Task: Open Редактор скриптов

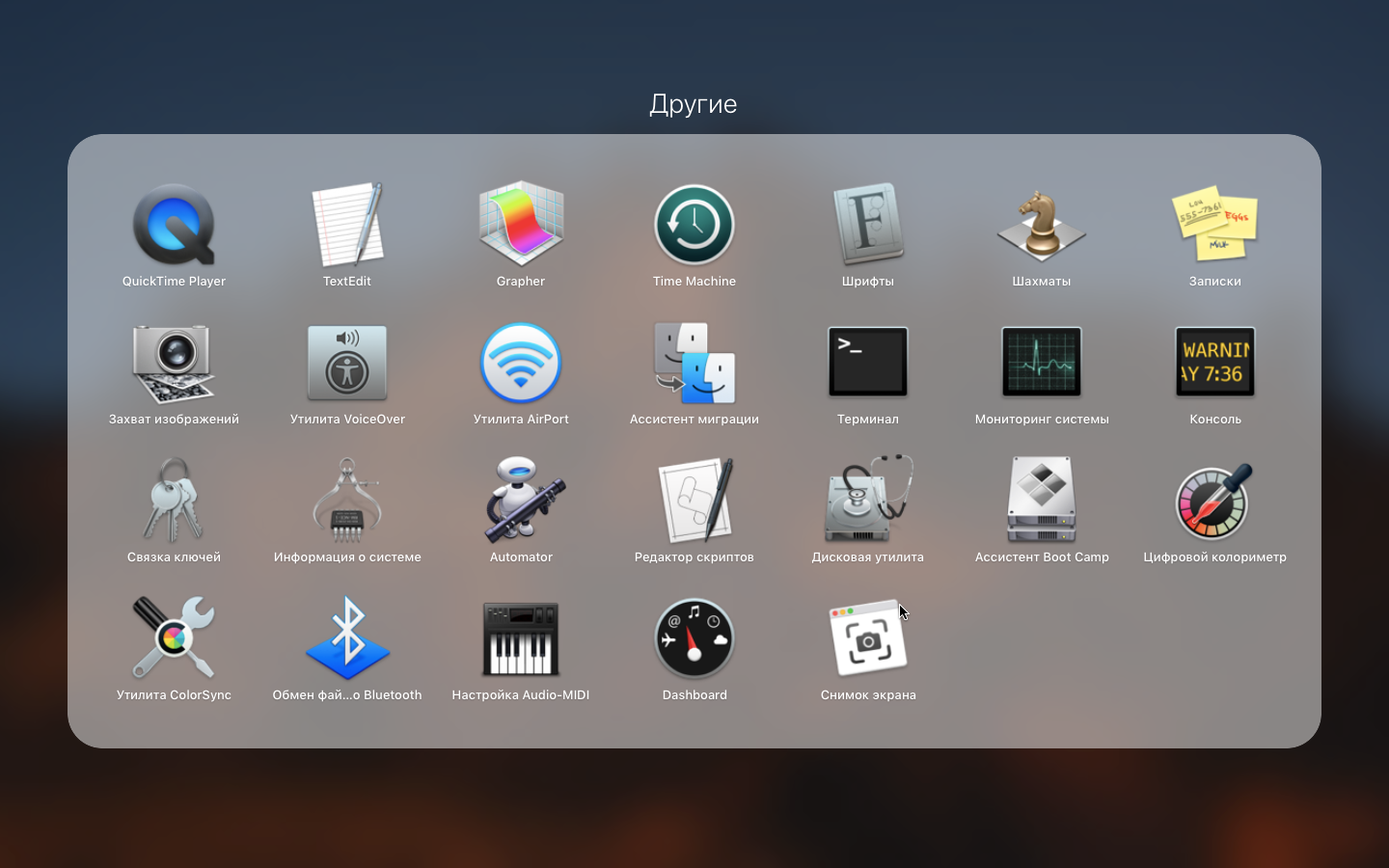Action: click(694, 501)
